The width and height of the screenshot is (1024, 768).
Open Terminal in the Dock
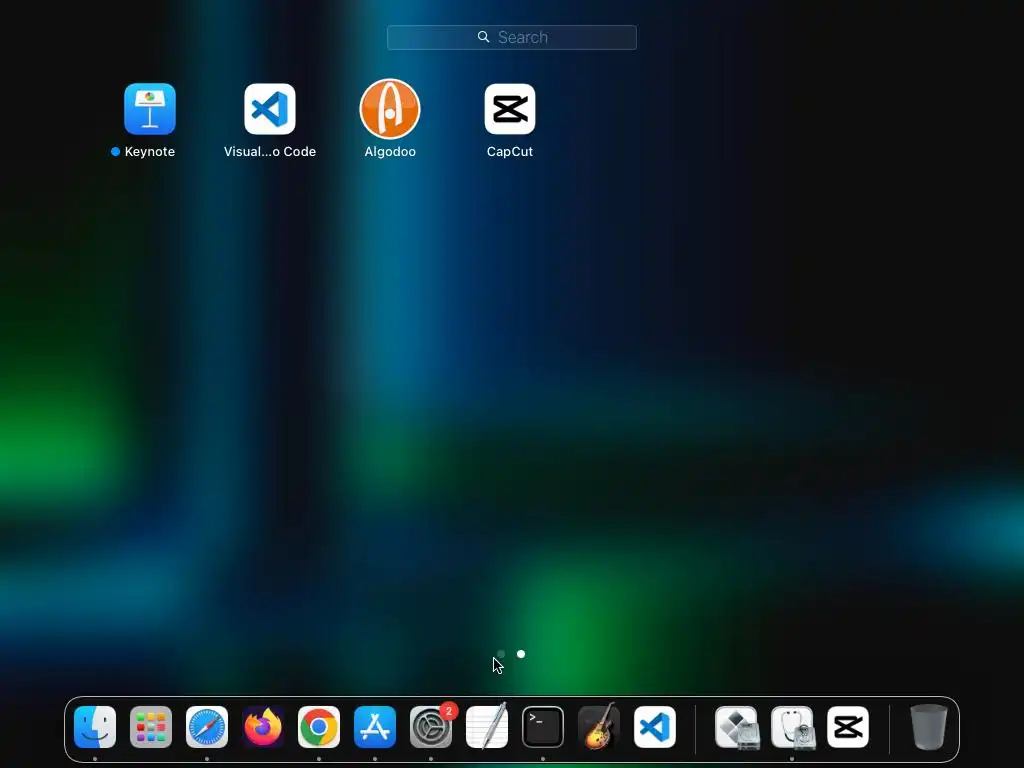tap(543, 727)
